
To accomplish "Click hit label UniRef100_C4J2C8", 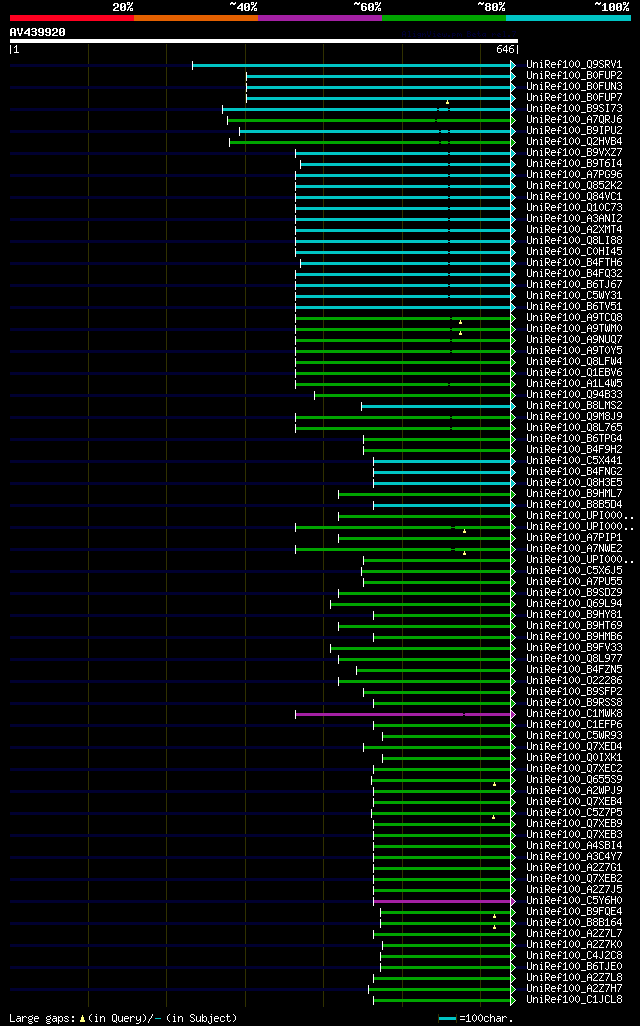I will (574, 956).
